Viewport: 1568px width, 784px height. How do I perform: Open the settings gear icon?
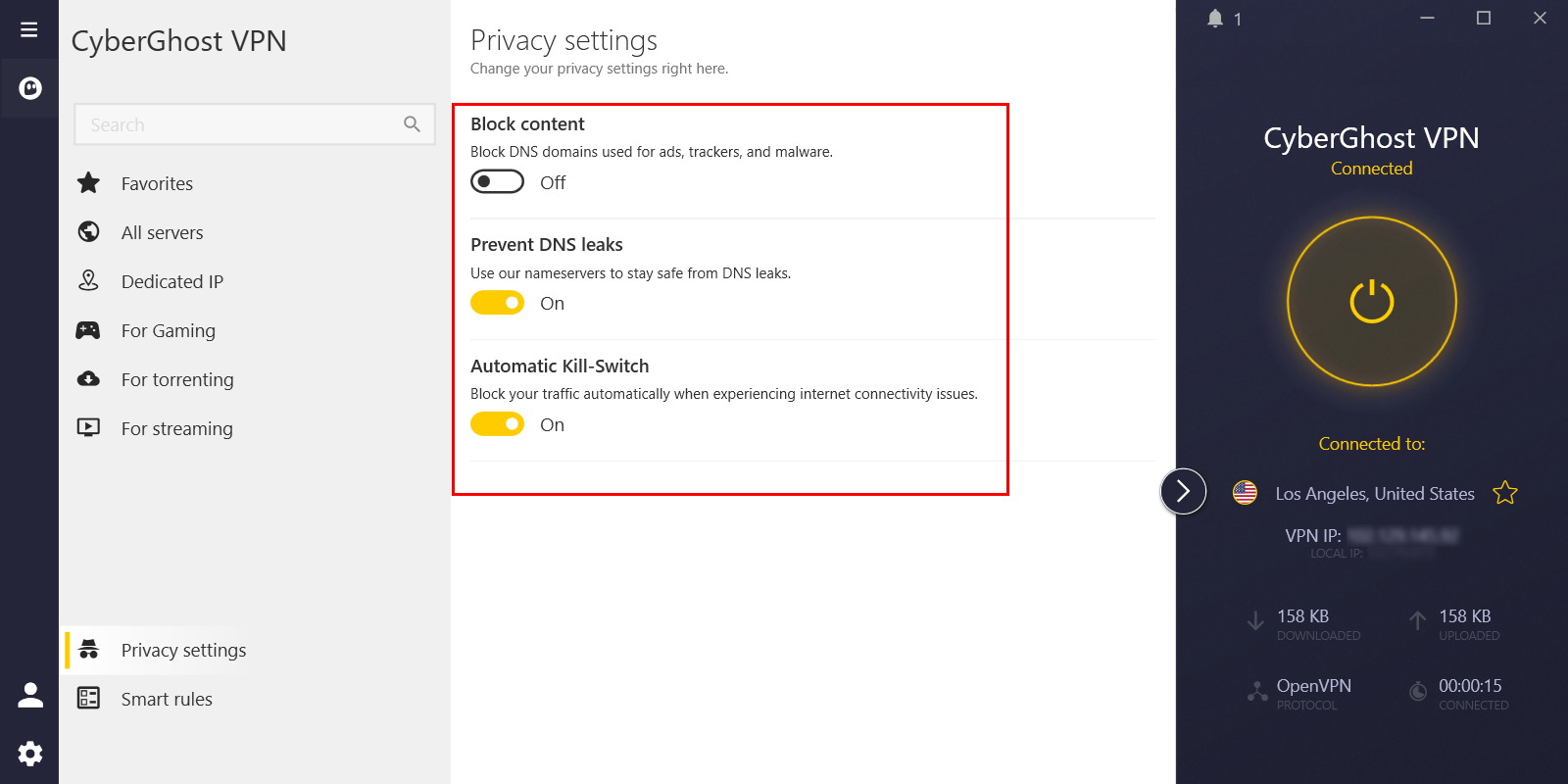30,754
